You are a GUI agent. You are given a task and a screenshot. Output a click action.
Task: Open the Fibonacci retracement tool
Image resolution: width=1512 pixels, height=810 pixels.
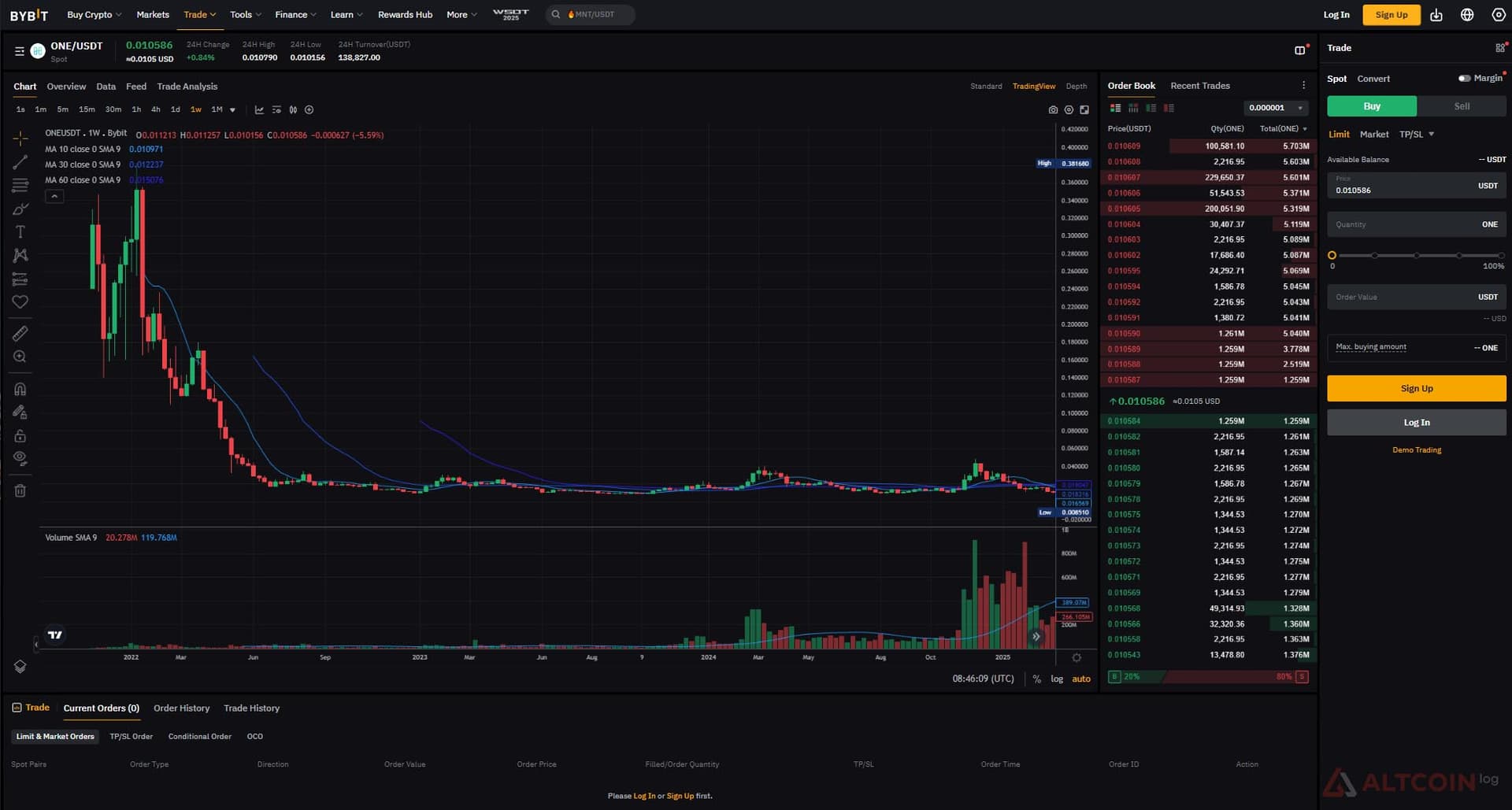pos(20,186)
